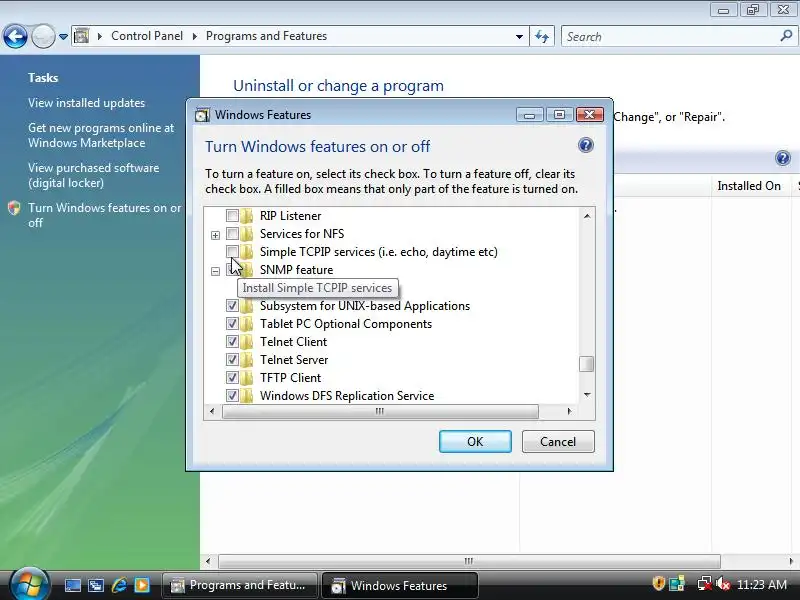800x600 pixels.
Task: Click the security shield tray icon
Action: 658,583
